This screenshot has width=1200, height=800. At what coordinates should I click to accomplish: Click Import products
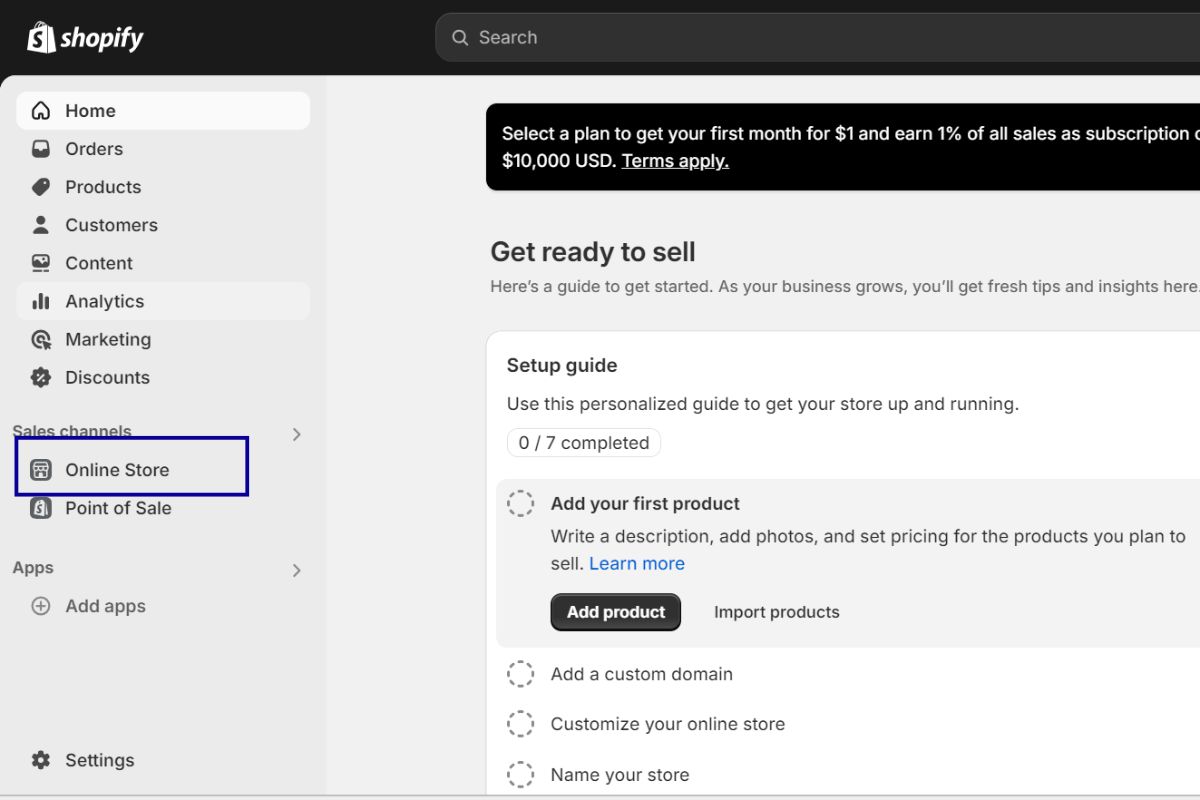pyautogui.click(x=777, y=612)
